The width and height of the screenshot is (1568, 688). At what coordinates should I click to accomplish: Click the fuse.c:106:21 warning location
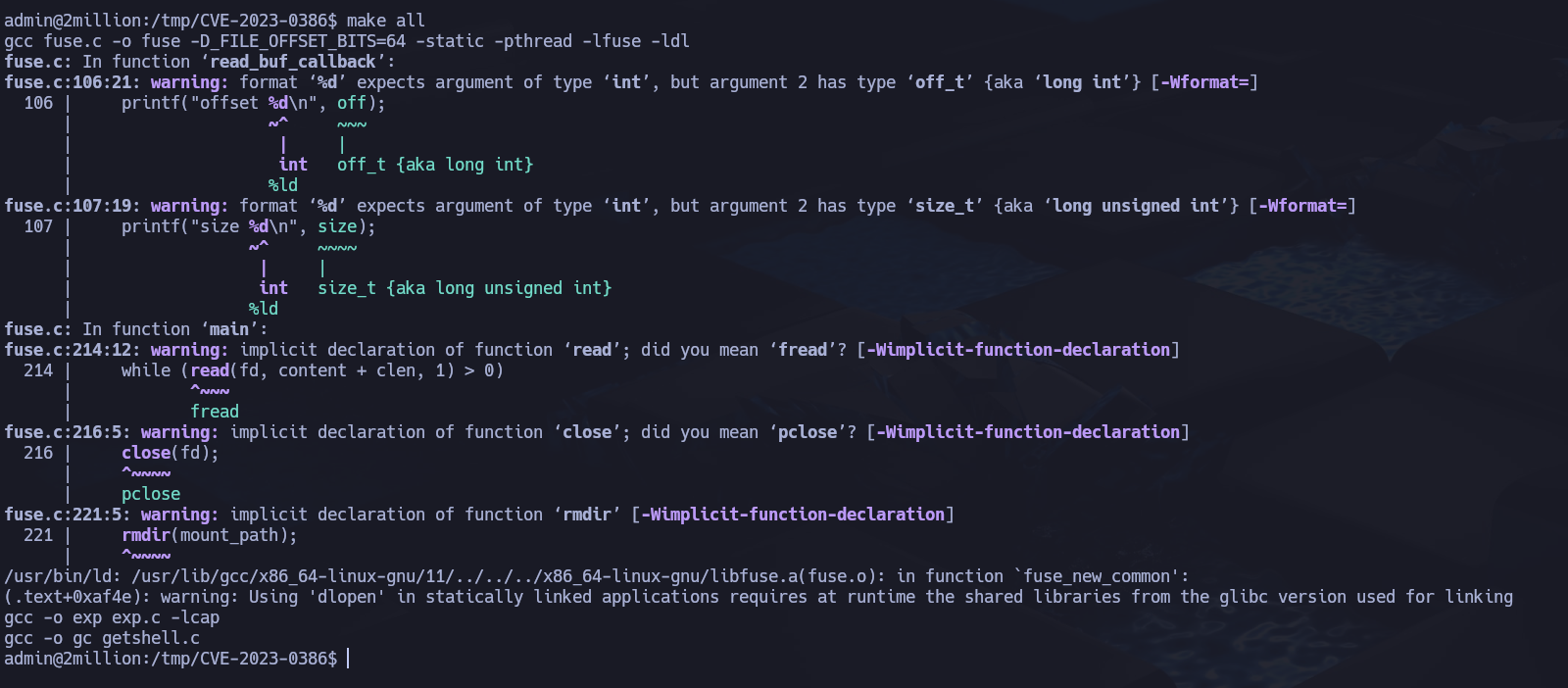pos(73,82)
